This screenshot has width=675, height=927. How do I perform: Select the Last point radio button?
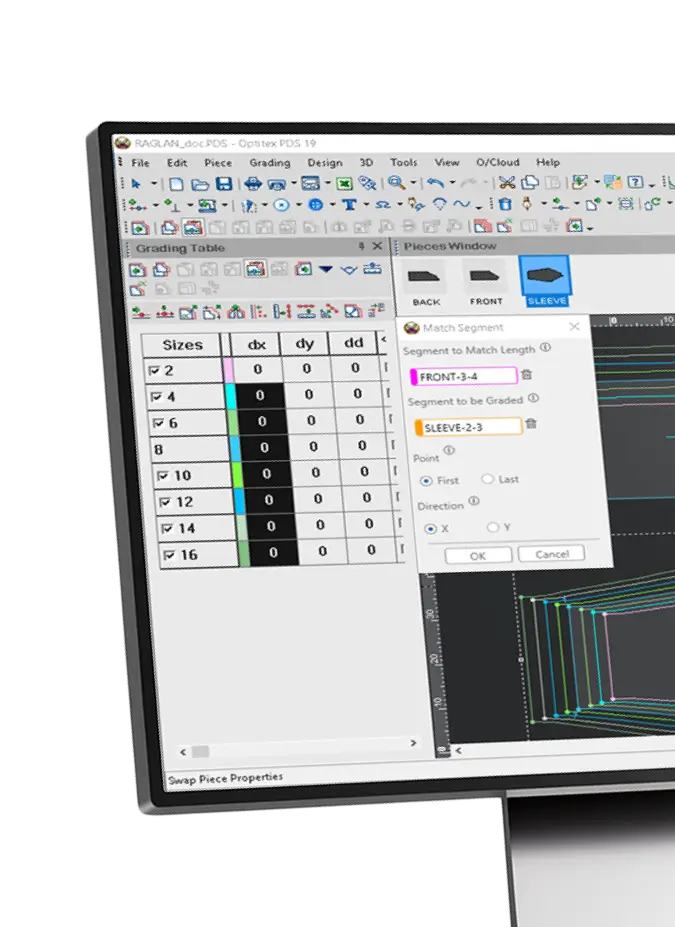pyautogui.click(x=488, y=479)
